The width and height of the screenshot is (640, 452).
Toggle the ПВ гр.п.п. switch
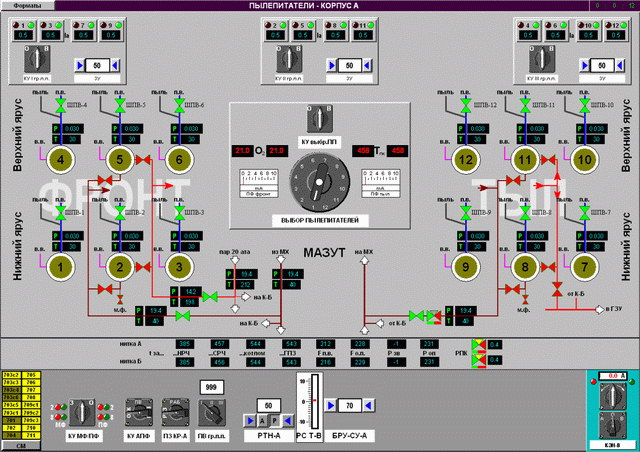click(x=212, y=412)
